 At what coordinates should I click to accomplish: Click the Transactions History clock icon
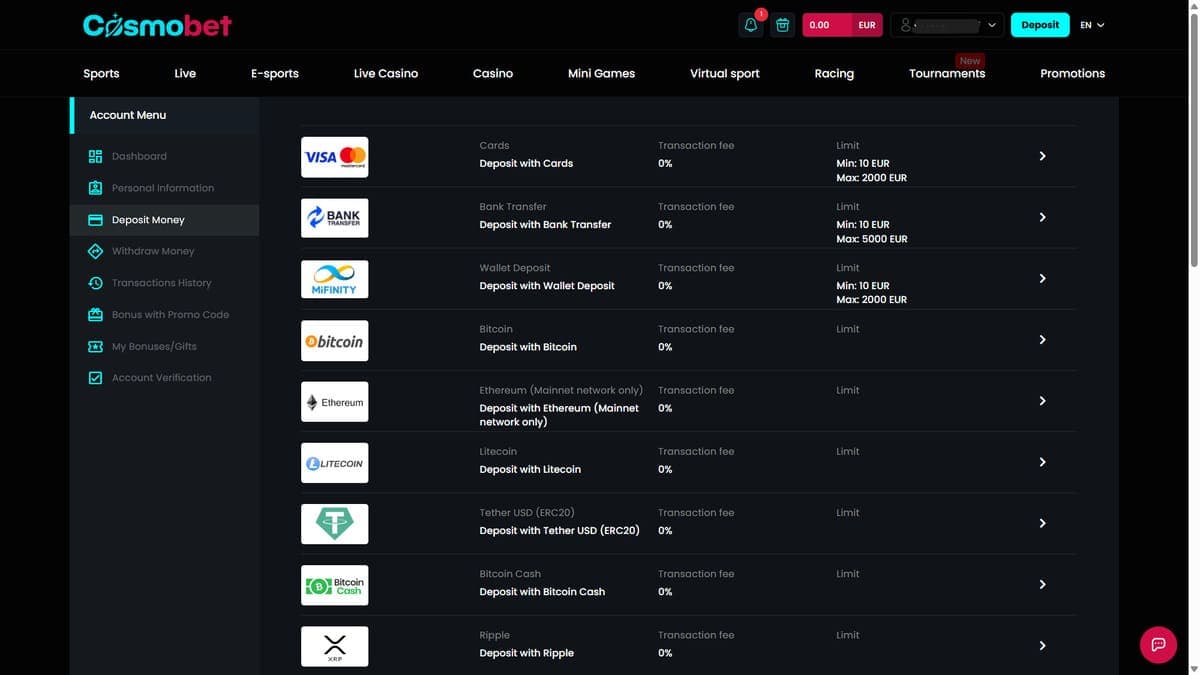tap(96, 283)
